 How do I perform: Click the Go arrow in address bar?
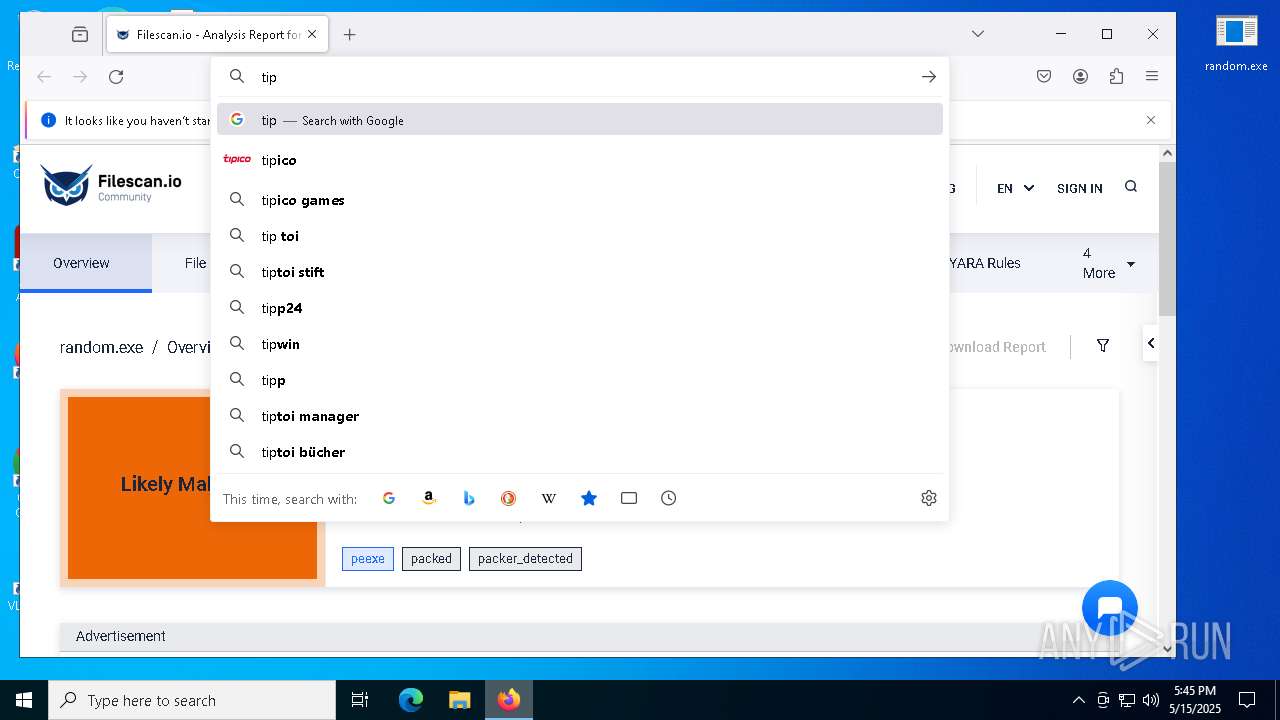coord(929,77)
